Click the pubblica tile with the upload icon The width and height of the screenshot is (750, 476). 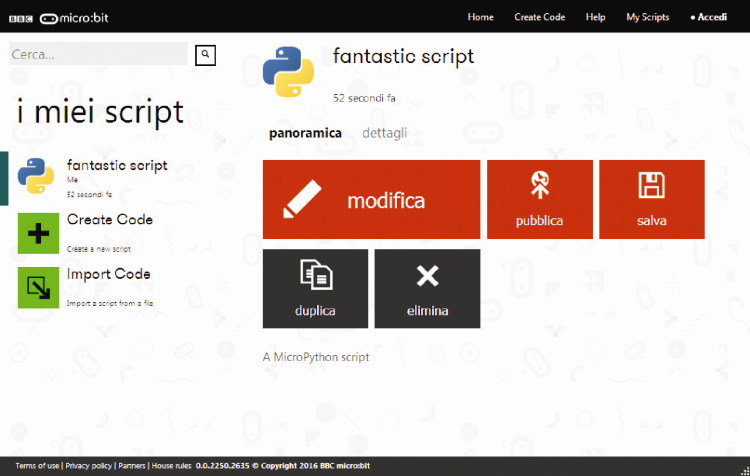(540, 199)
